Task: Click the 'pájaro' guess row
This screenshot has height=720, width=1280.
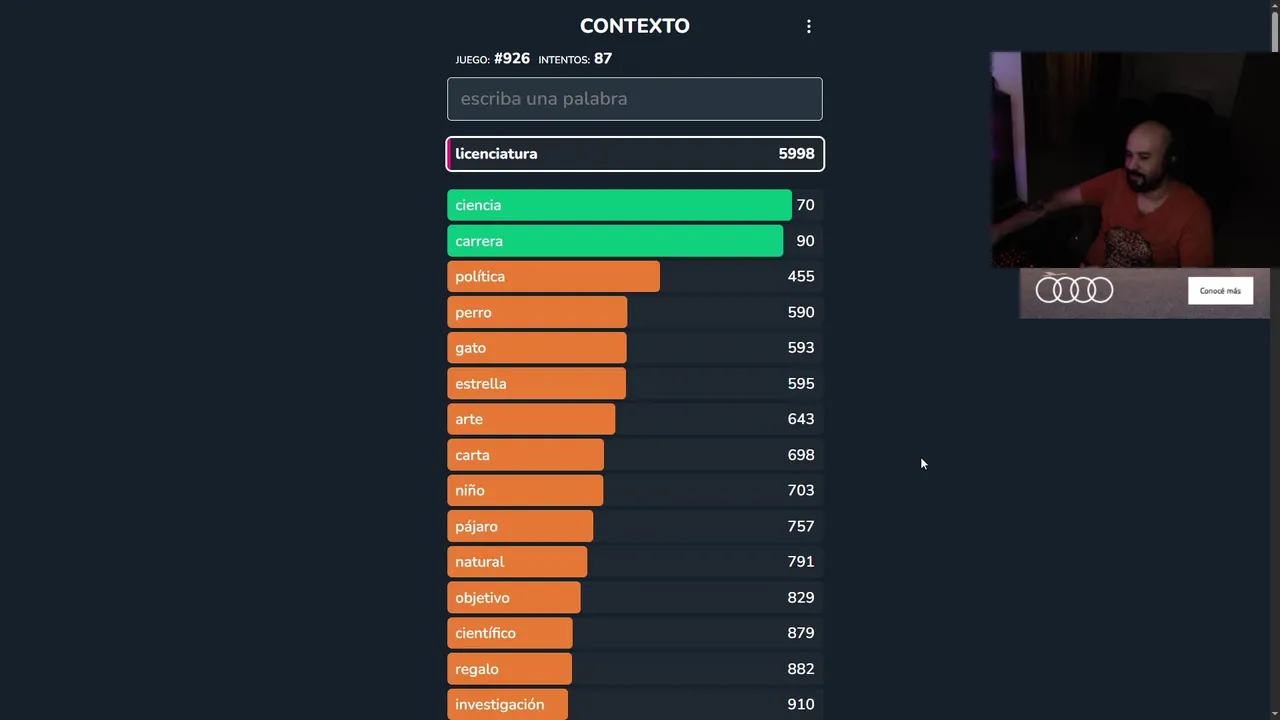Action: click(520, 527)
